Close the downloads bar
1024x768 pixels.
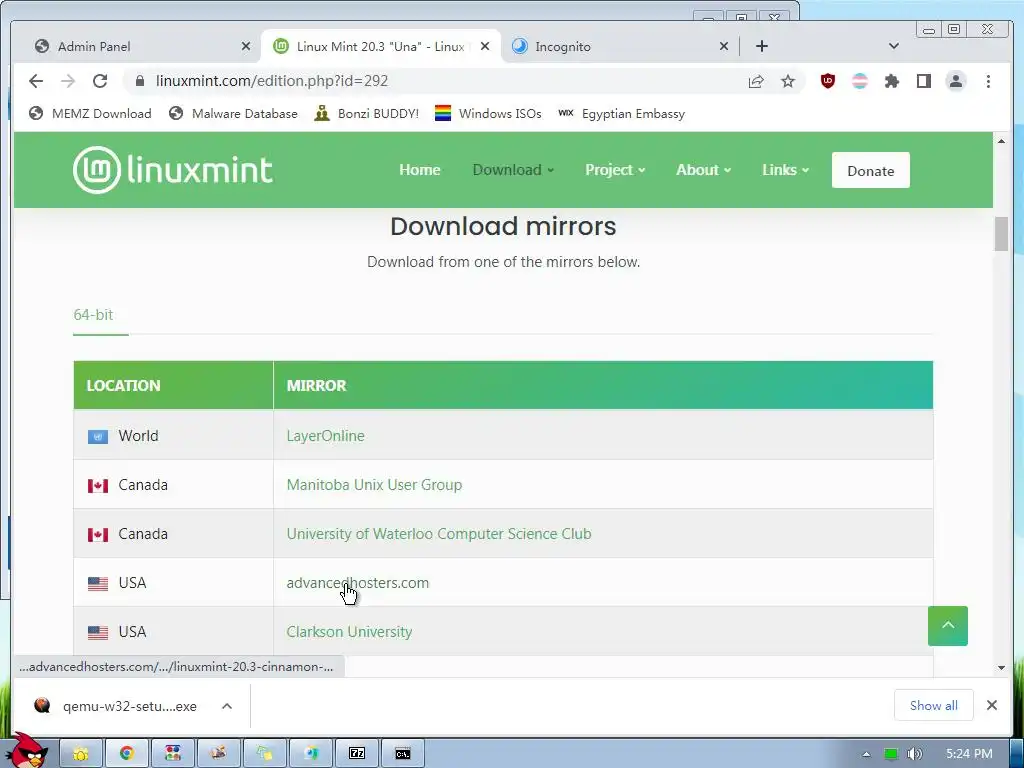(991, 705)
